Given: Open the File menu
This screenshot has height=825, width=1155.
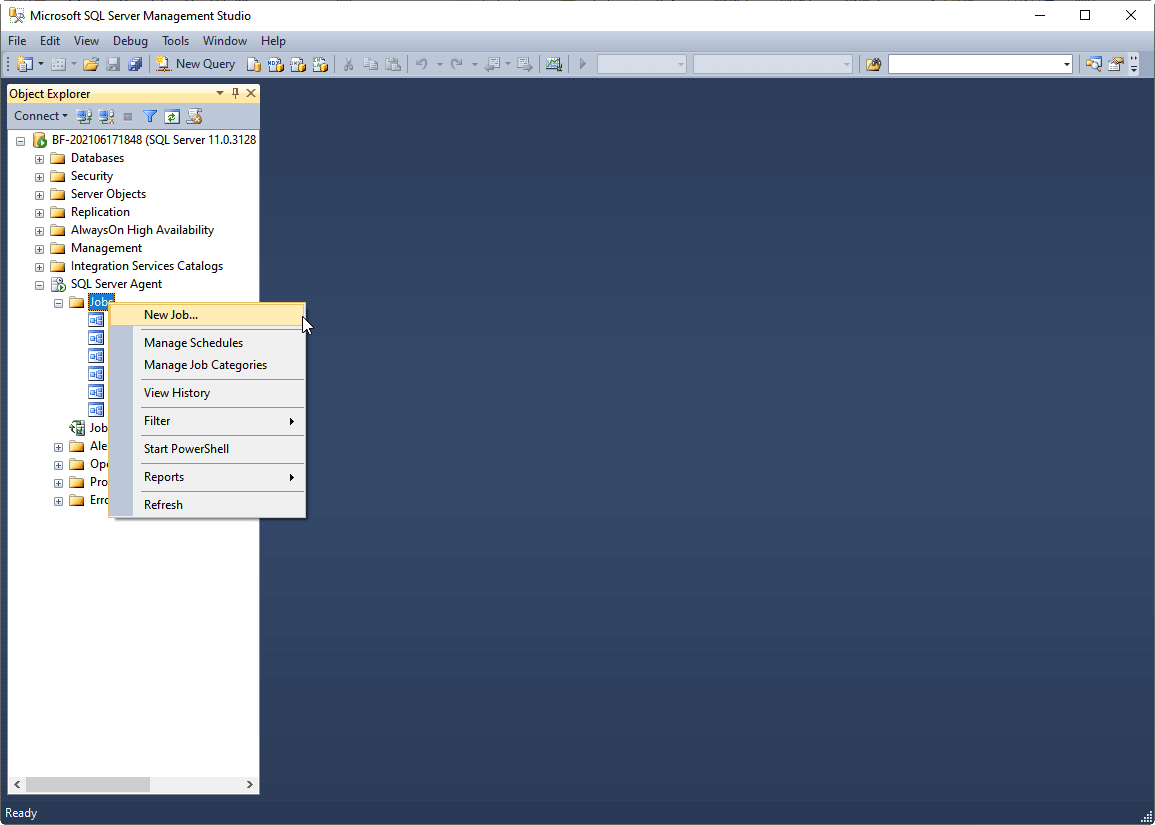Looking at the screenshot, I should [17, 41].
